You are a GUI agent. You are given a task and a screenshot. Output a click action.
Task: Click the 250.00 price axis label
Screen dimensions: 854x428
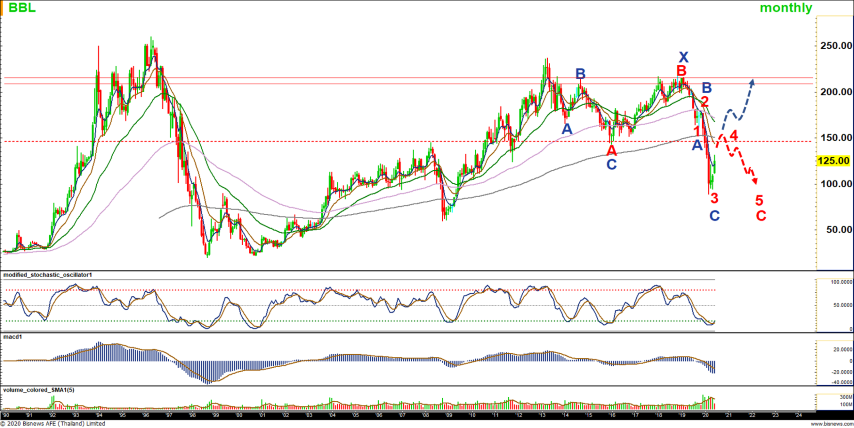(833, 46)
